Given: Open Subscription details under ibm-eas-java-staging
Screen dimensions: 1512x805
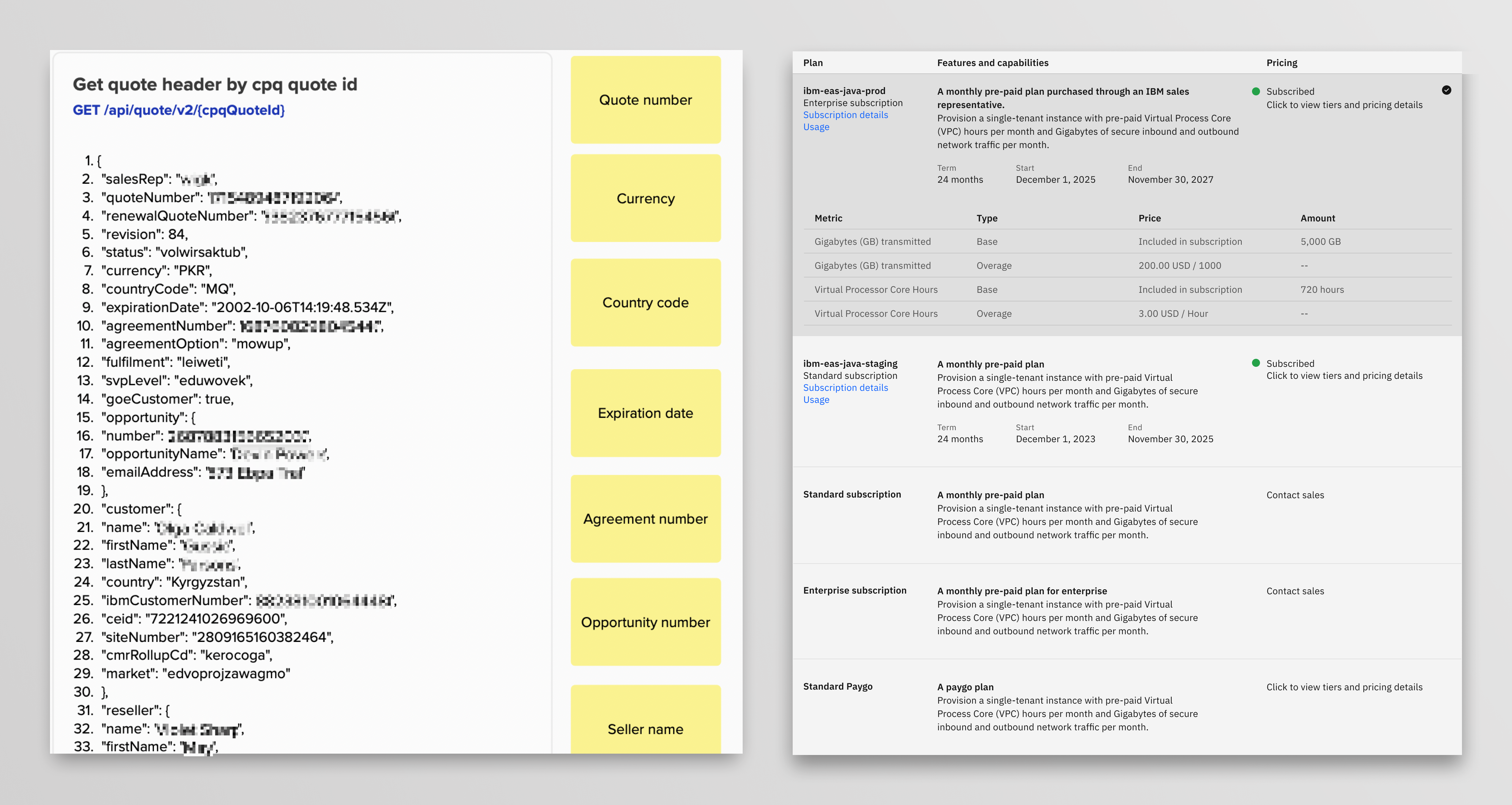Looking at the screenshot, I should [845, 387].
